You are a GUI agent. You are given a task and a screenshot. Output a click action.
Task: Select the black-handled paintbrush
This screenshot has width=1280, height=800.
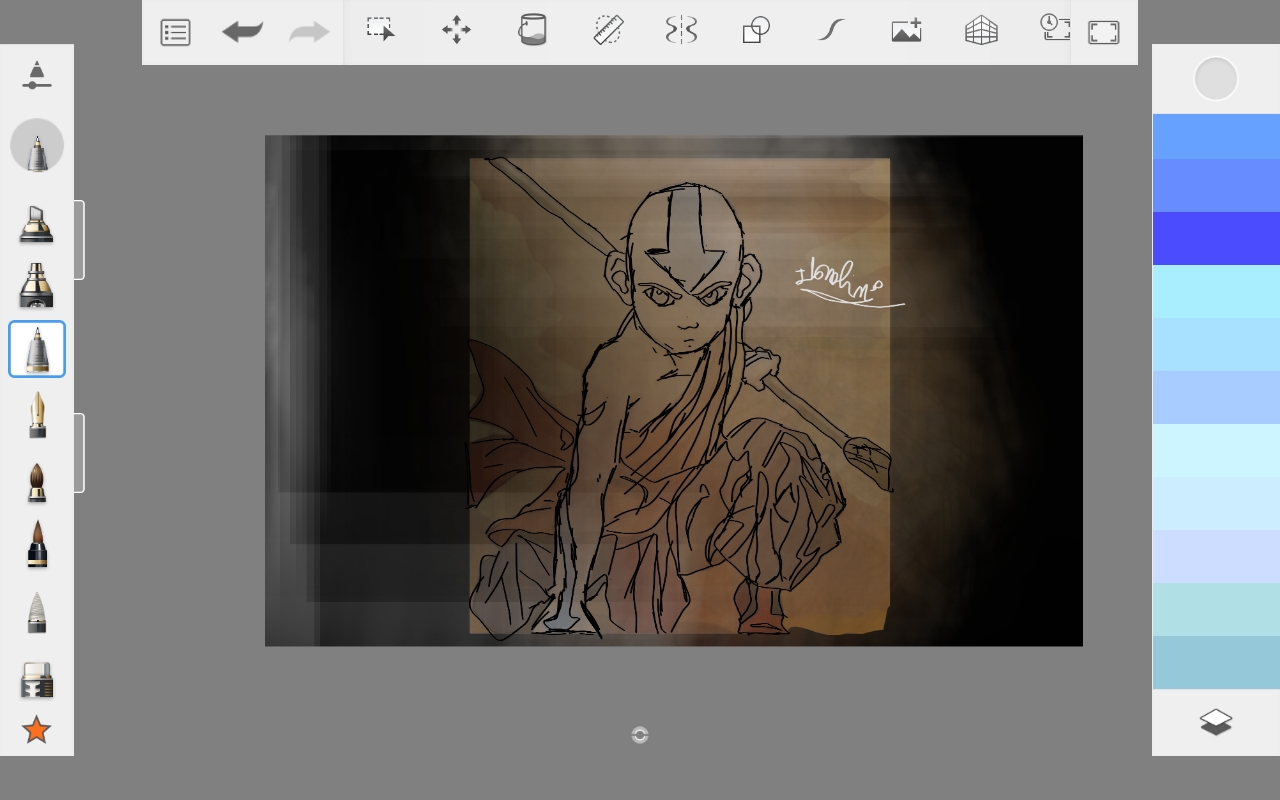tap(37, 544)
